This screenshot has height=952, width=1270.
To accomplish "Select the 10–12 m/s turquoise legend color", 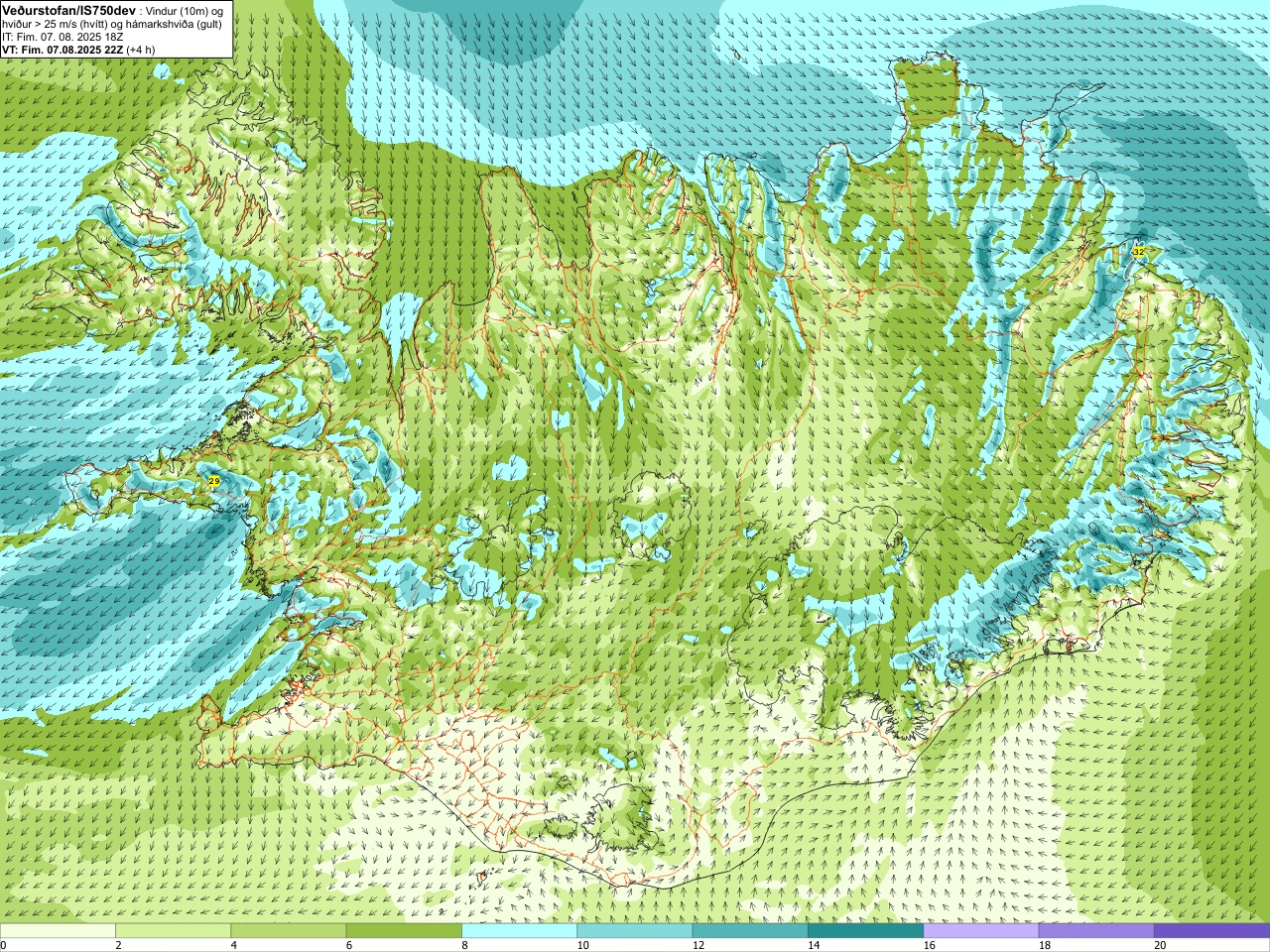I will coord(635,931).
